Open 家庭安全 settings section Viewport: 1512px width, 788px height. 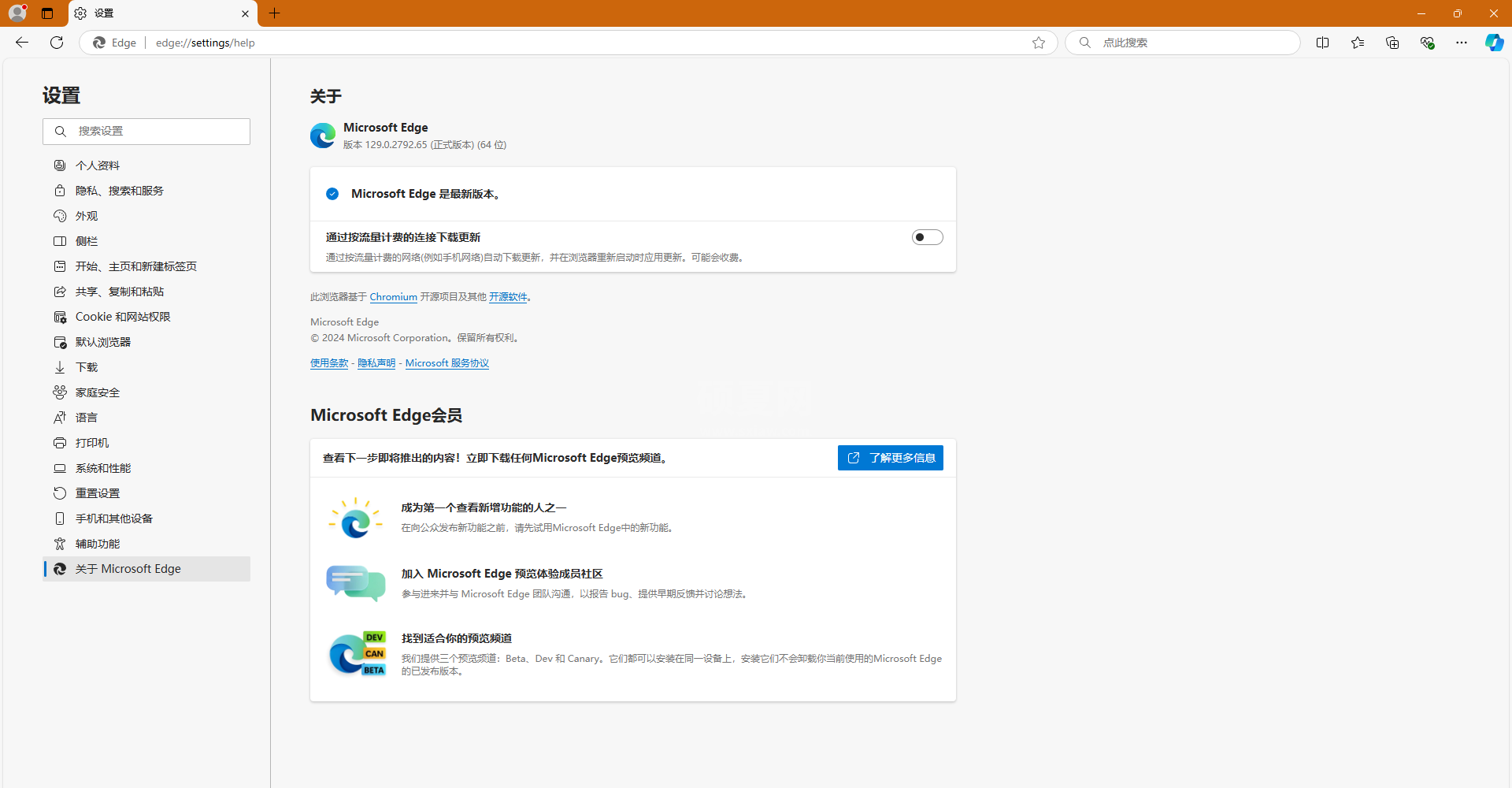(x=146, y=392)
